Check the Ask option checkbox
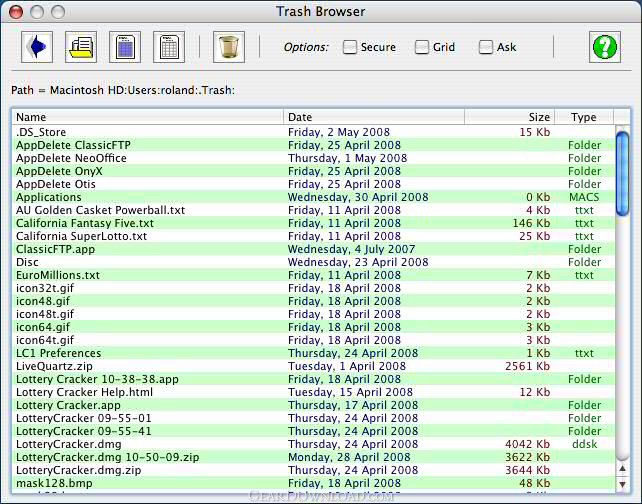The image size is (642, 504). (486, 47)
